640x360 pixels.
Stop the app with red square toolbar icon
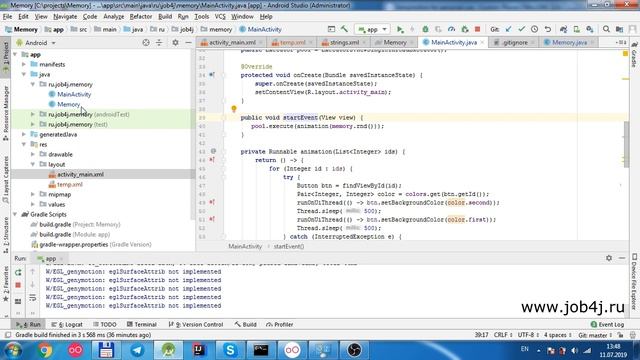point(477,29)
